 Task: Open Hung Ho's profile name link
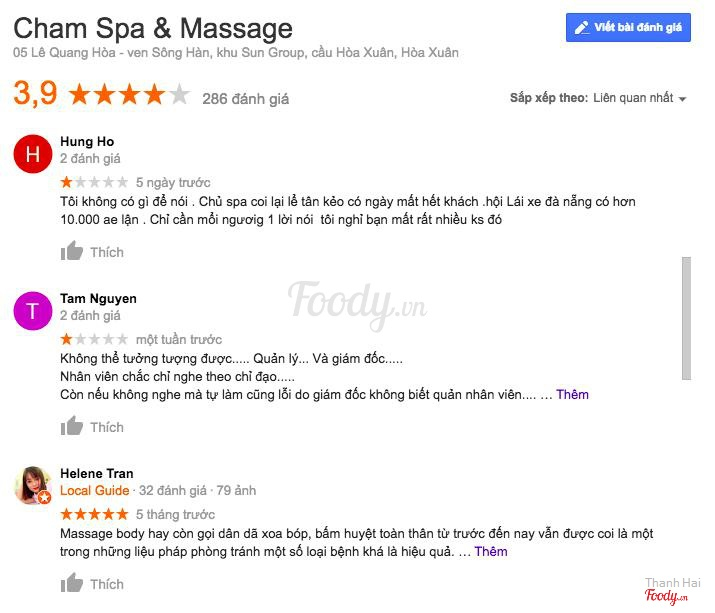pos(87,142)
